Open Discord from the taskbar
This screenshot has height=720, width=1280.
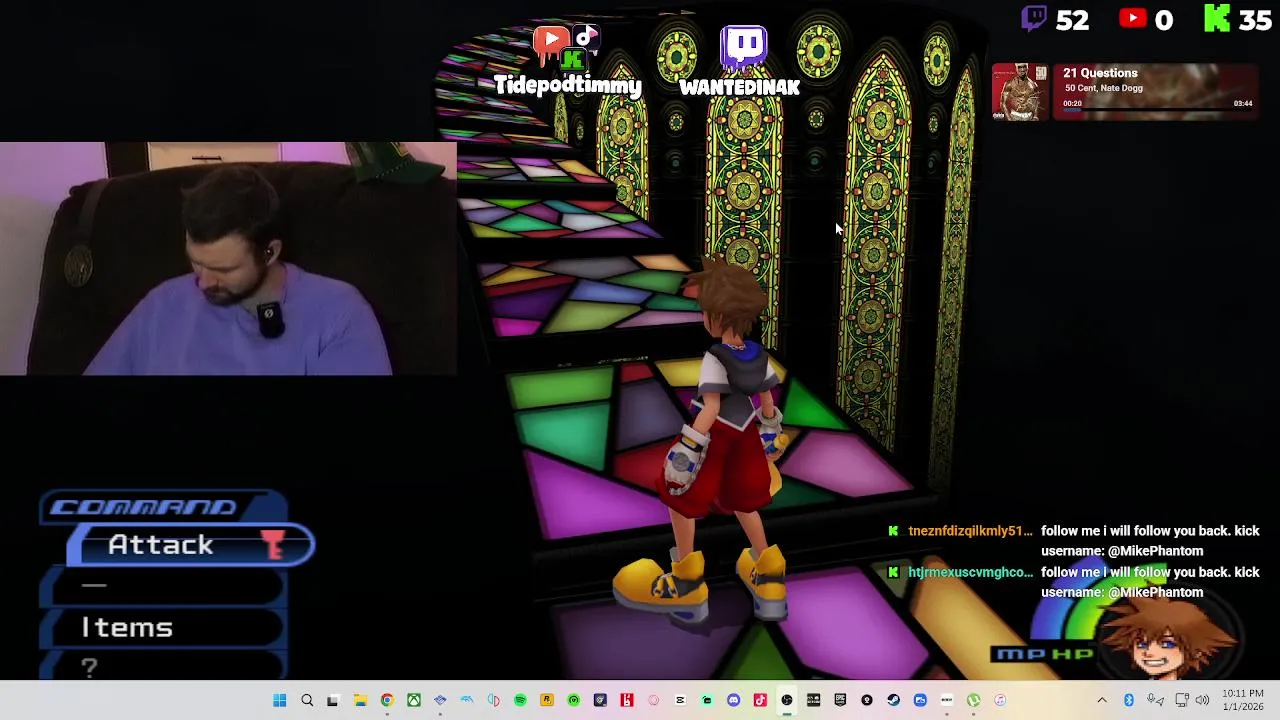click(733, 700)
